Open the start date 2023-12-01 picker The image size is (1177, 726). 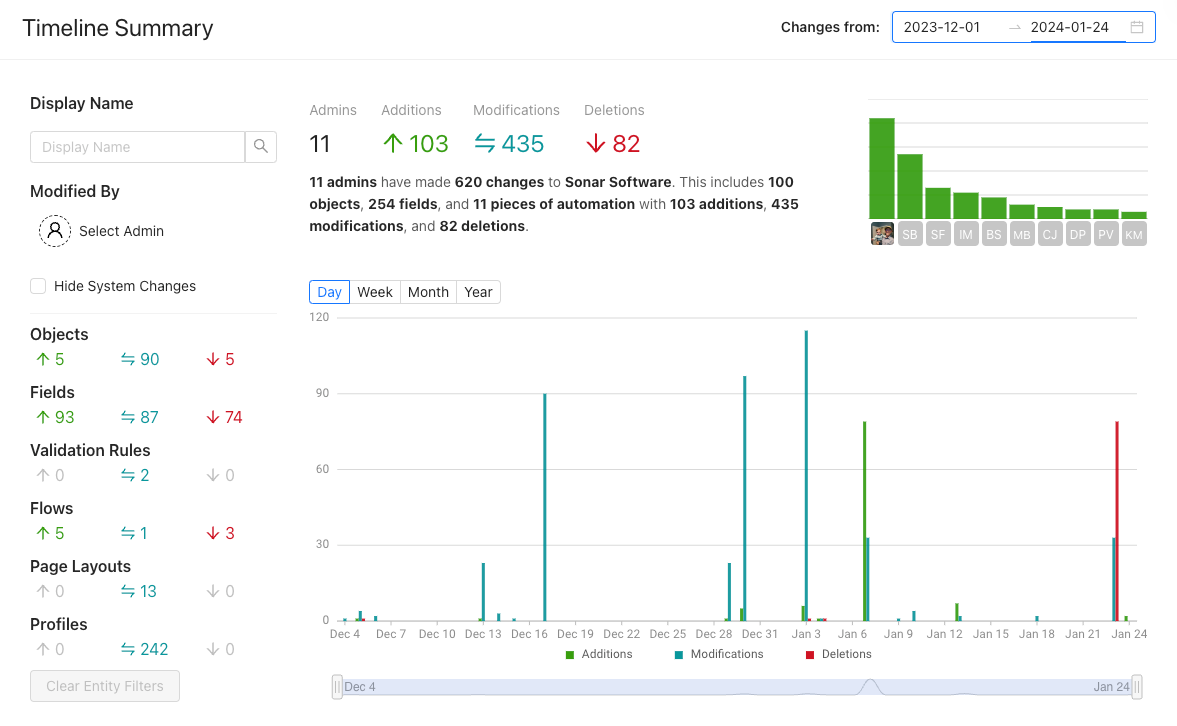coord(942,27)
